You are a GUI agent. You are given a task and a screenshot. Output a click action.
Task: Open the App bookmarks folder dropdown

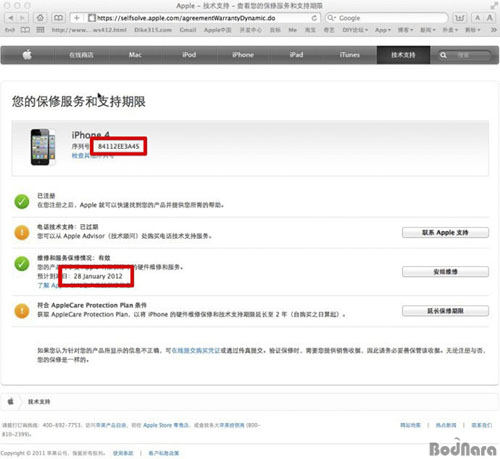383,30
